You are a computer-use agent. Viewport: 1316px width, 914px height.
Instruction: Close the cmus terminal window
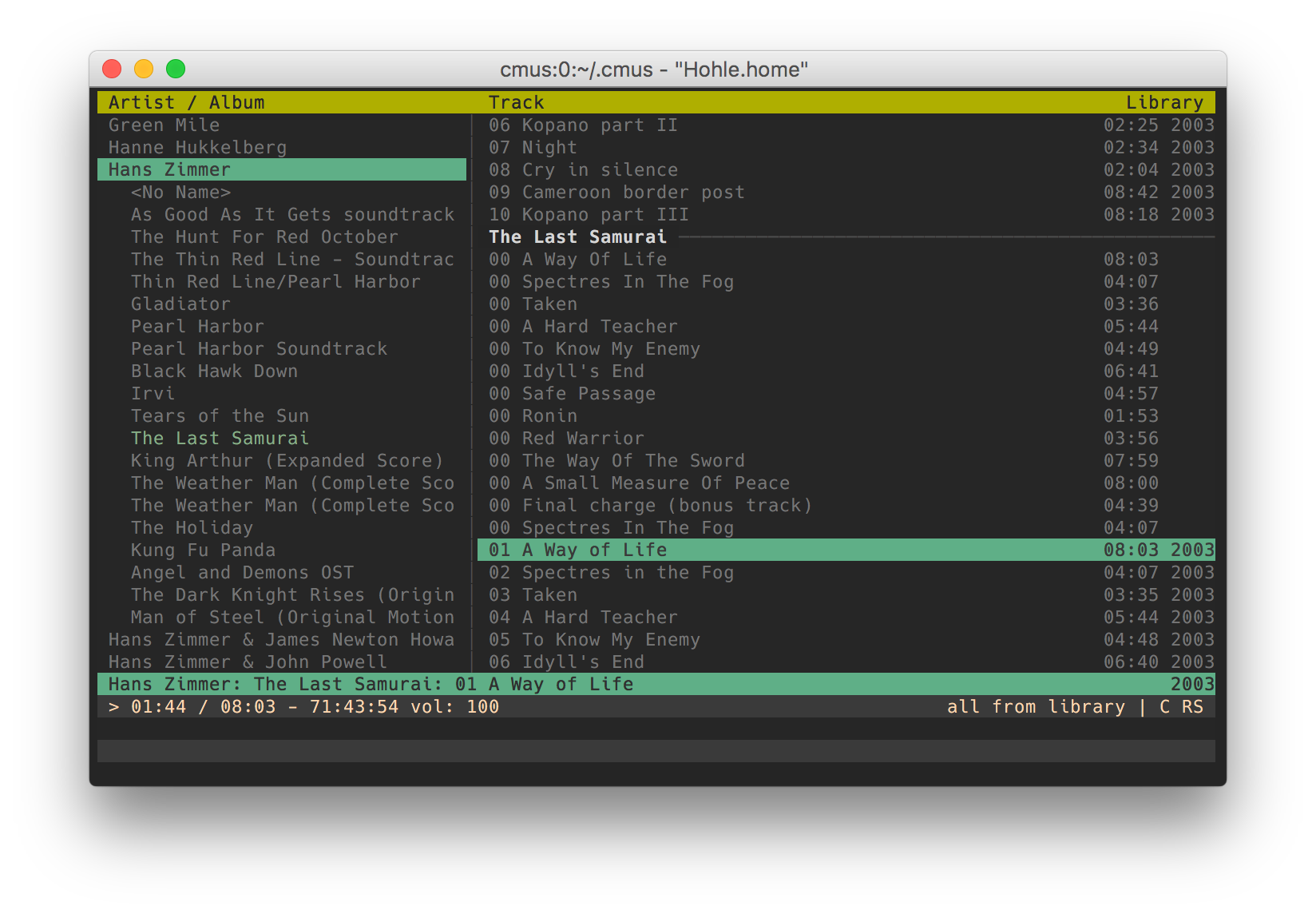(x=112, y=70)
